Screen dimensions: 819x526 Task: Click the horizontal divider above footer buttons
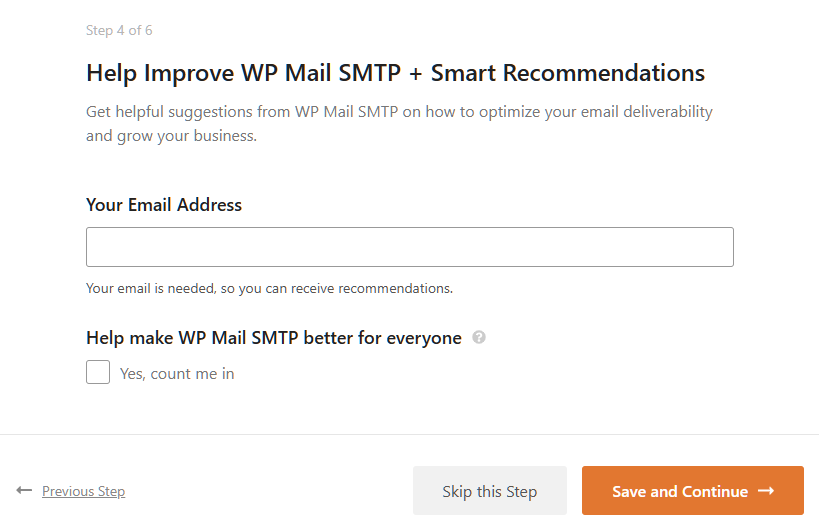click(409, 434)
